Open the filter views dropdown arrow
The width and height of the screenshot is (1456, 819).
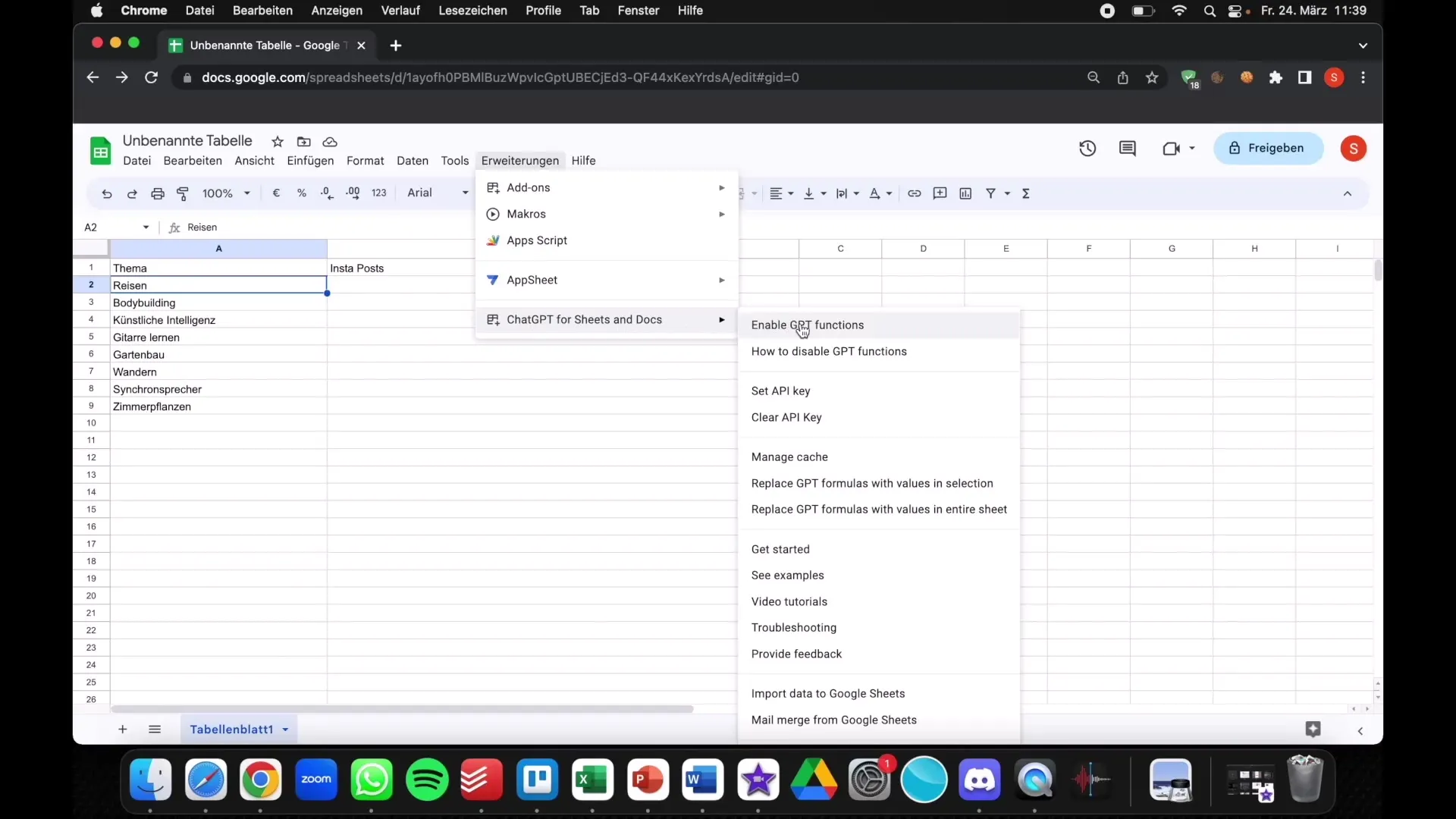[1007, 194]
